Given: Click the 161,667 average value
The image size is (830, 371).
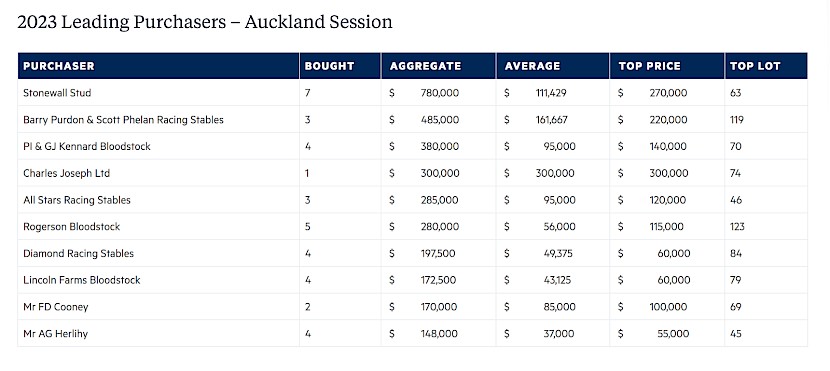Looking at the screenshot, I should click(552, 120).
